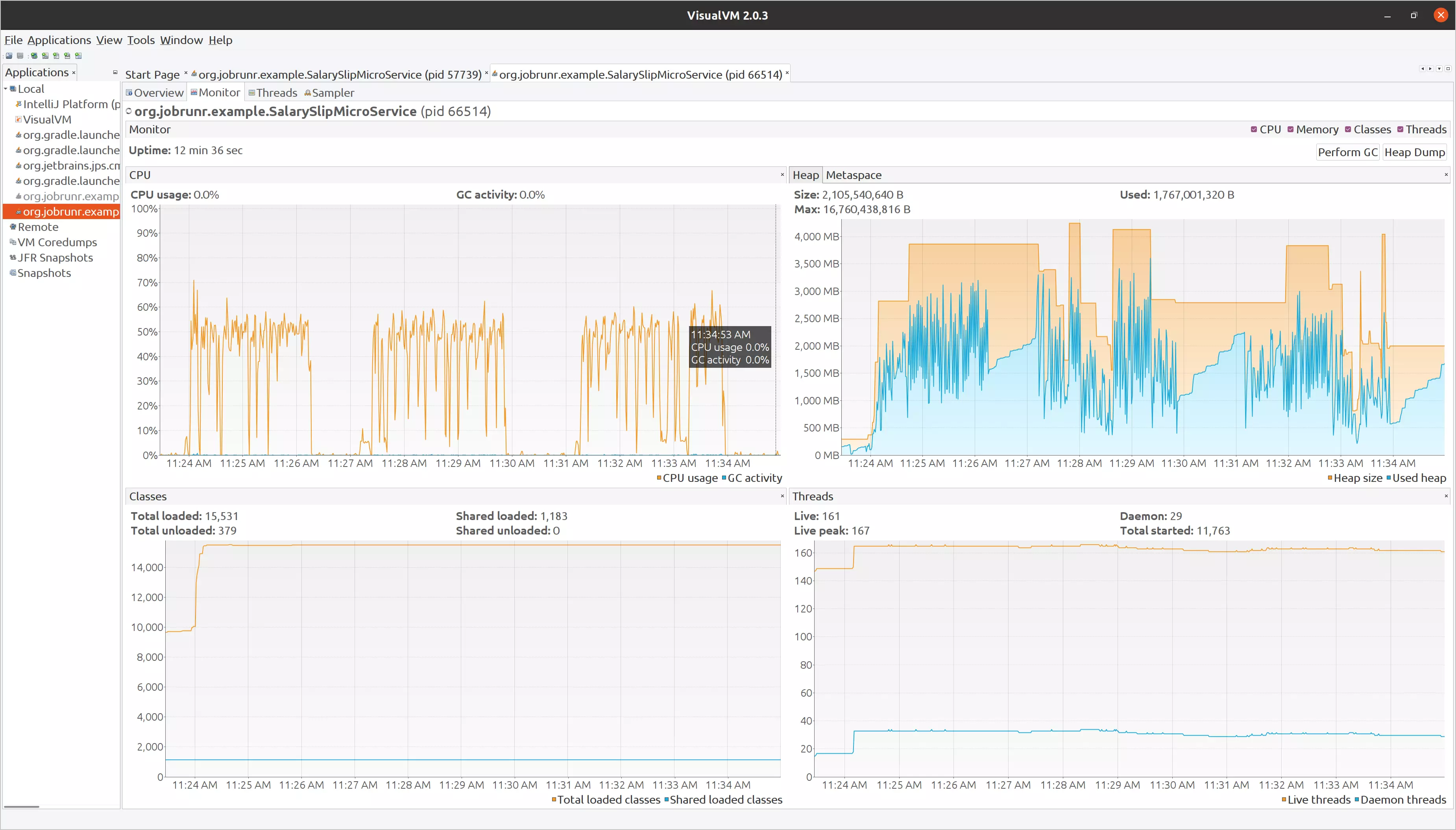Hide the Heap chart panel via its close icon
This screenshot has width=1456, height=830.
pyautogui.click(x=1446, y=174)
